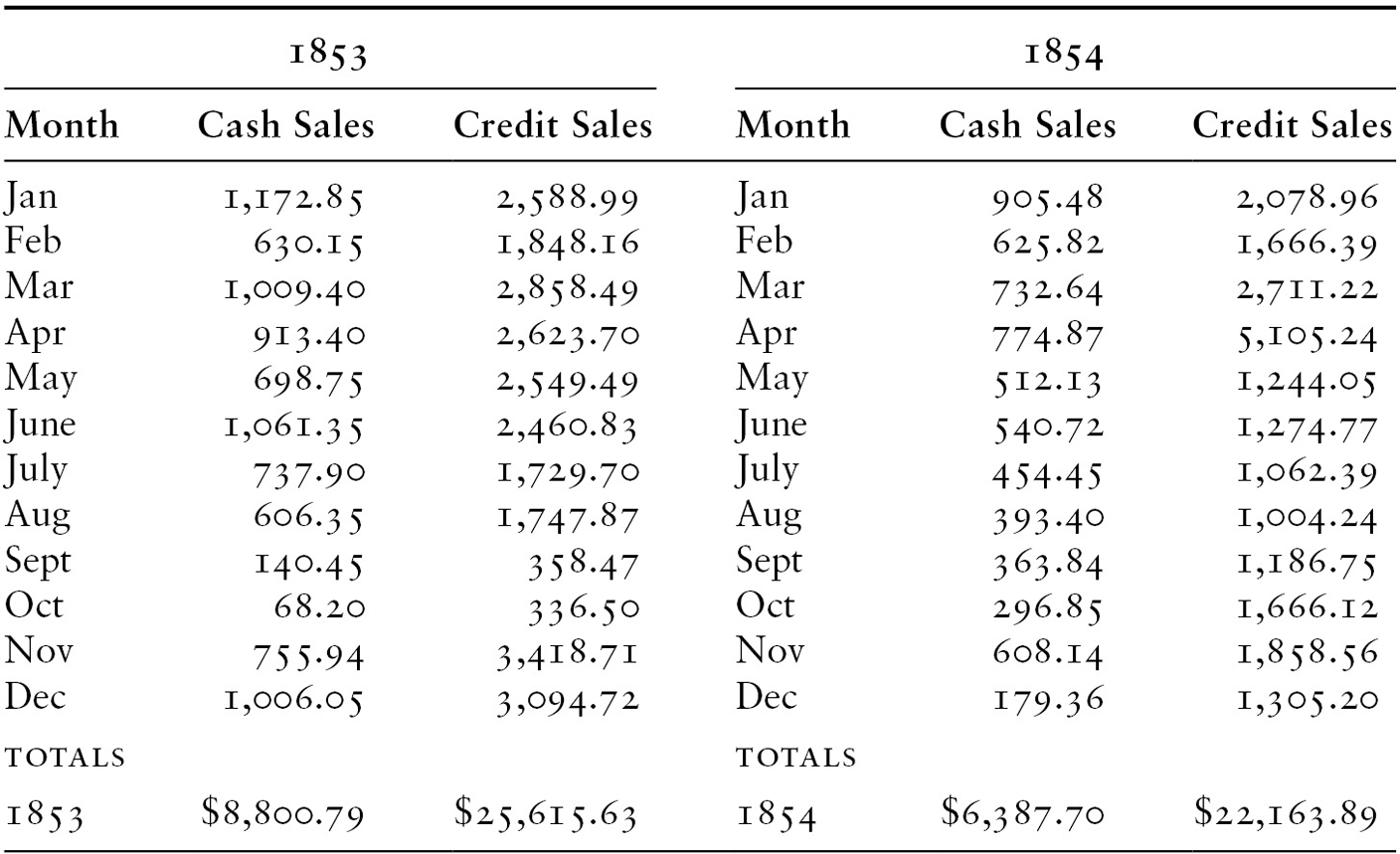The height and width of the screenshot is (854, 1400).
Task: Click the 1853 credit total $25,615.63
Action: pos(546,815)
